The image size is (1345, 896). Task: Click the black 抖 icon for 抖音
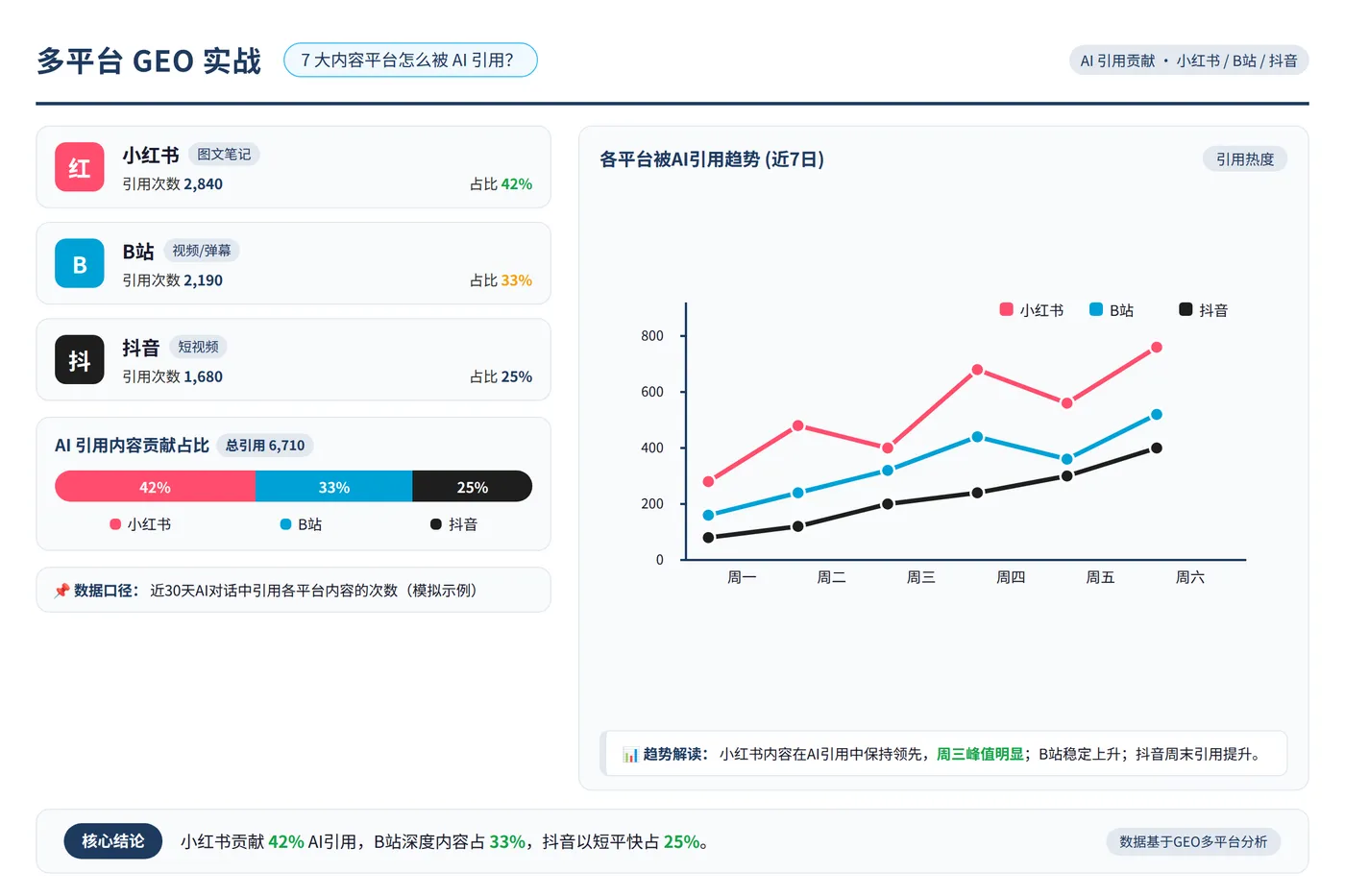[80, 359]
